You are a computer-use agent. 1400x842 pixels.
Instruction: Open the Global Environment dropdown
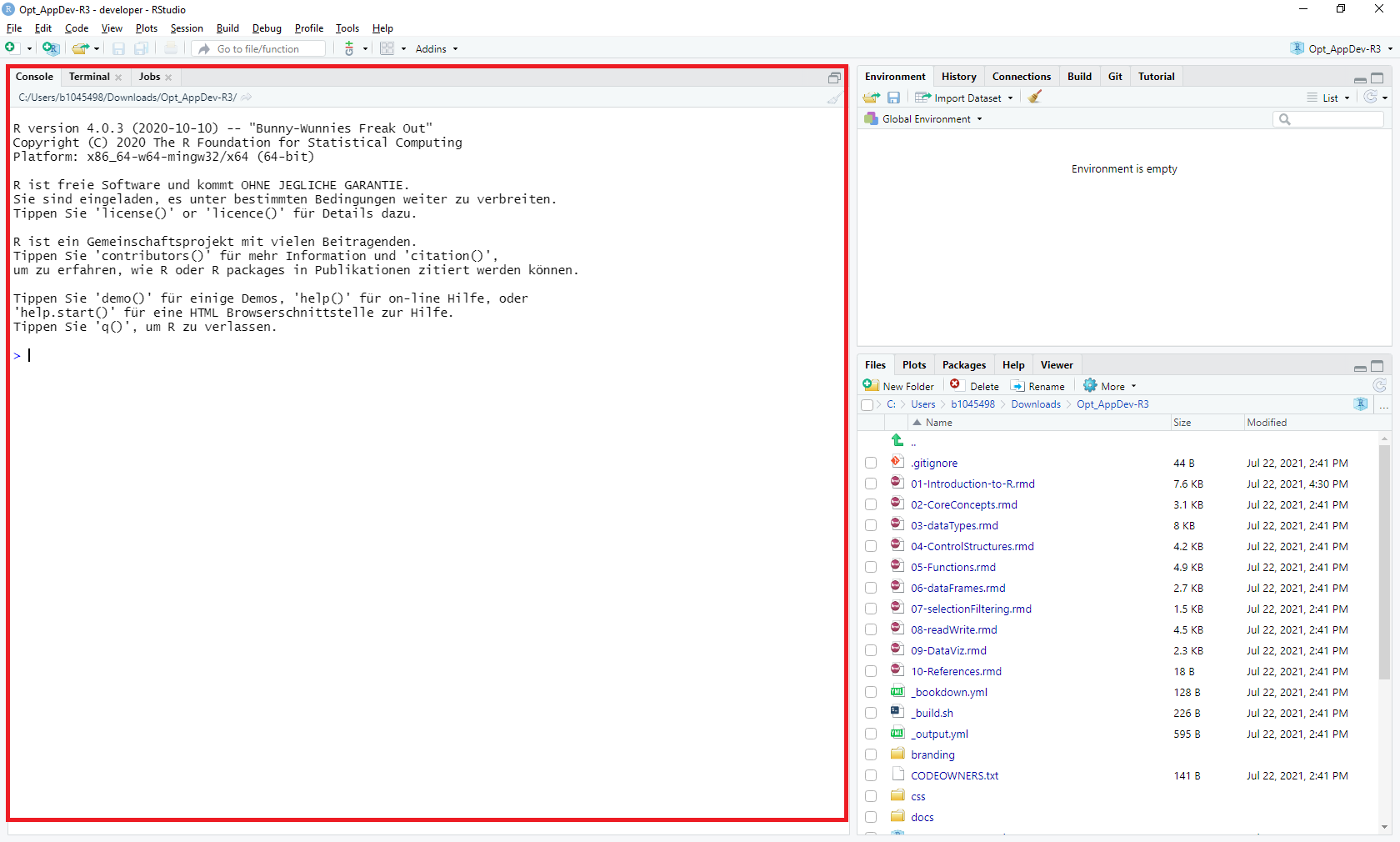(x=924, y=119)
